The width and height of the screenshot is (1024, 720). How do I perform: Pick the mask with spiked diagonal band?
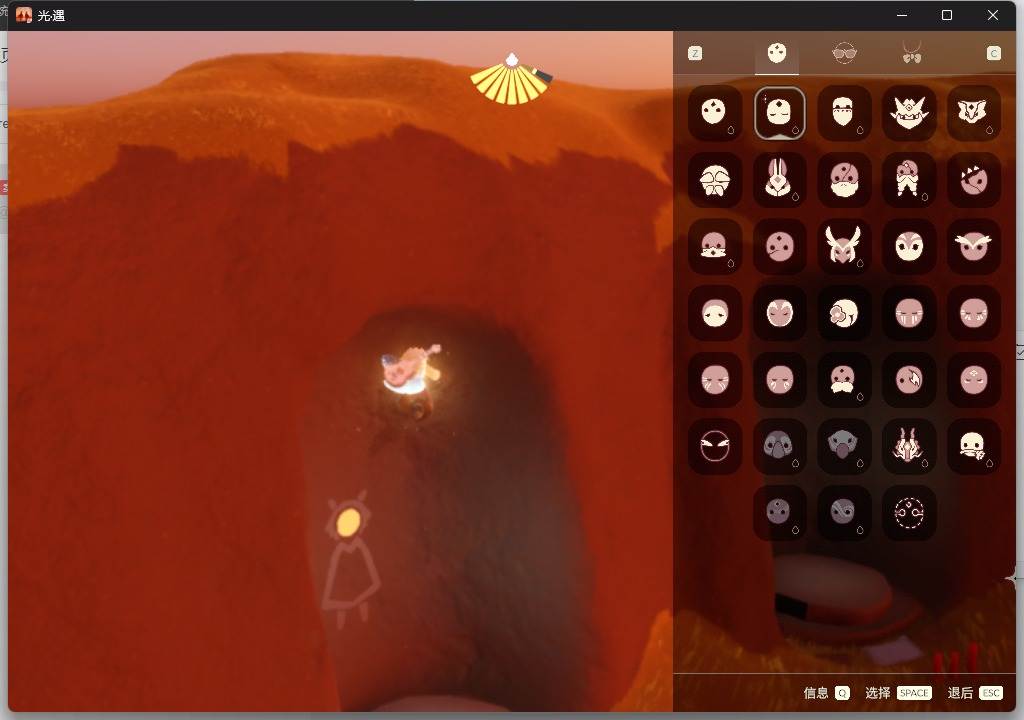pyautogui.click(x=973, y=180)
